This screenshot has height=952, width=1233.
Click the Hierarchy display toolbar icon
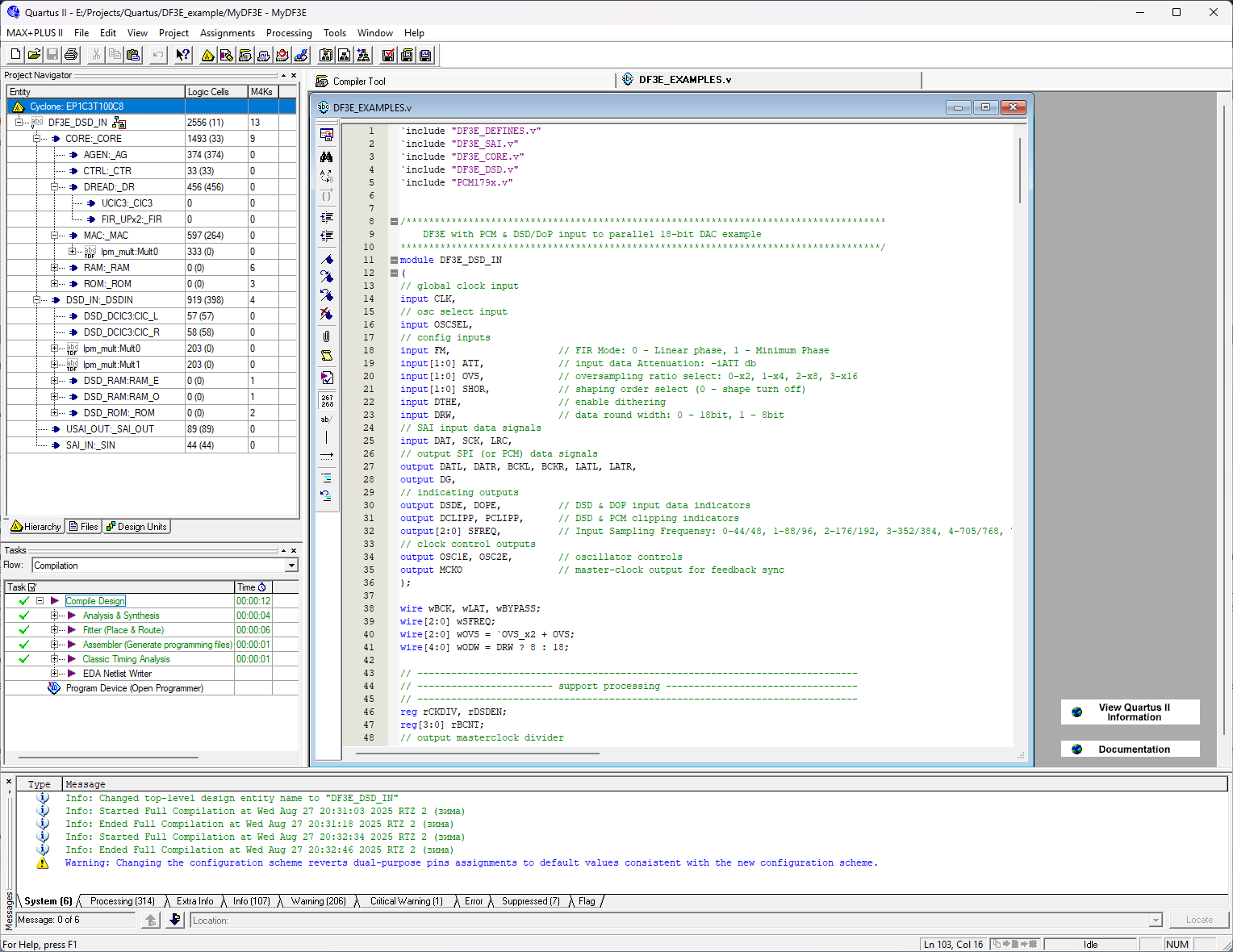point(363,55)
